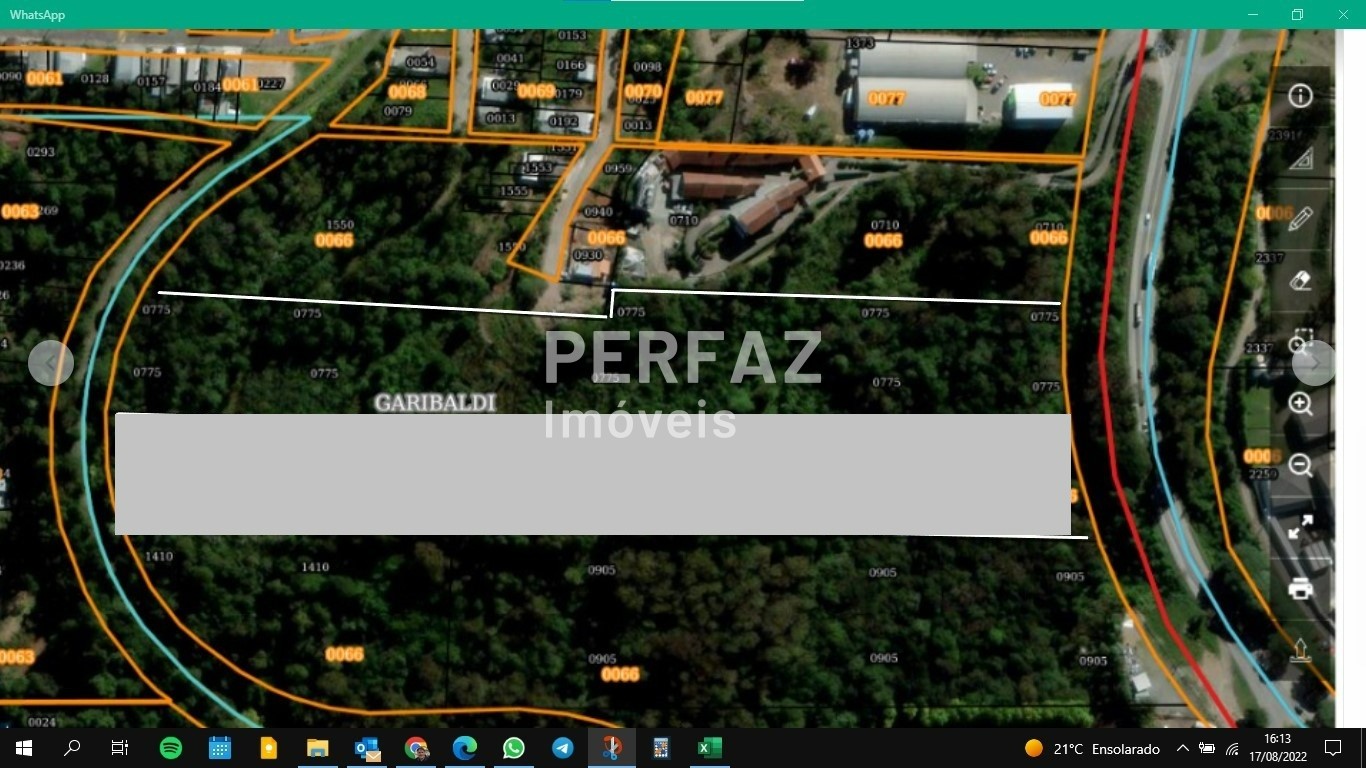The height and width of the screenshot is (768, 1366).
Task: Click the info icon in map toolbar
Action: [x=1300, y=96]
